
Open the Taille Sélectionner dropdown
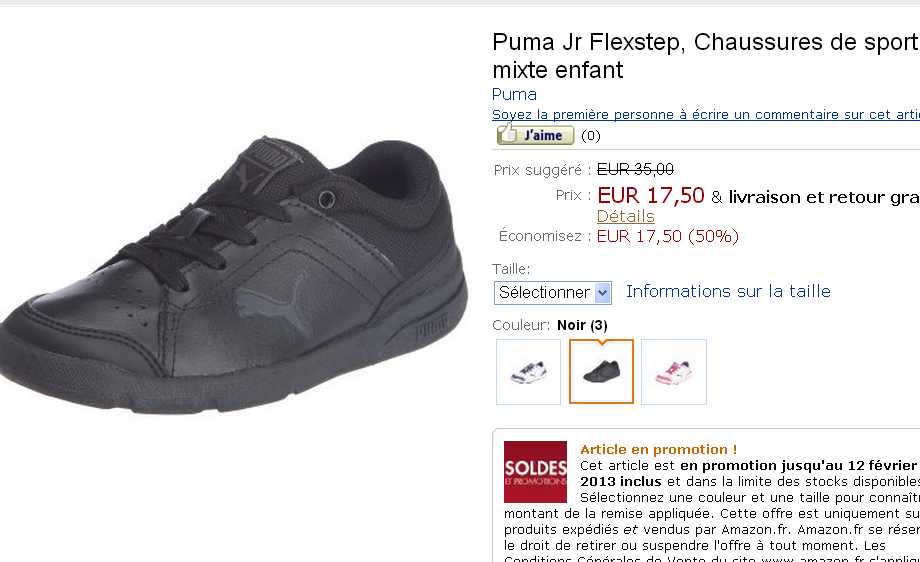(552, 293)
